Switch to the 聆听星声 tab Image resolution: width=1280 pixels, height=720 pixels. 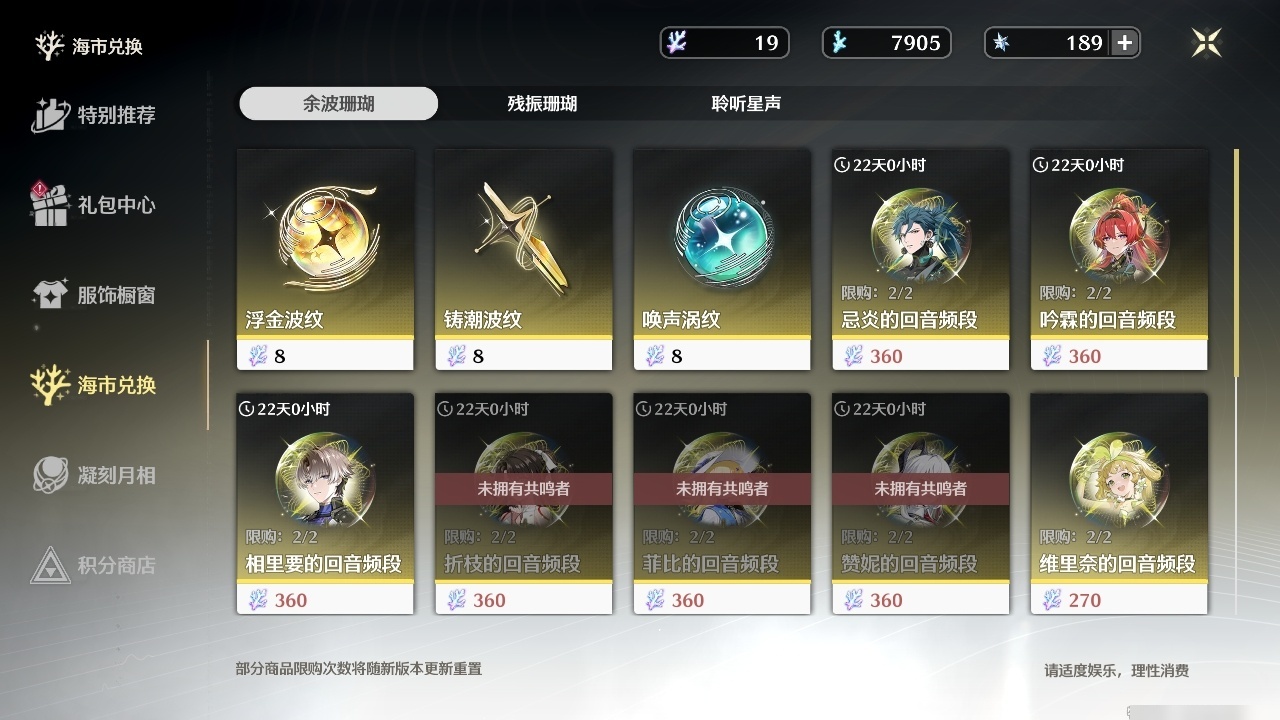746,104
